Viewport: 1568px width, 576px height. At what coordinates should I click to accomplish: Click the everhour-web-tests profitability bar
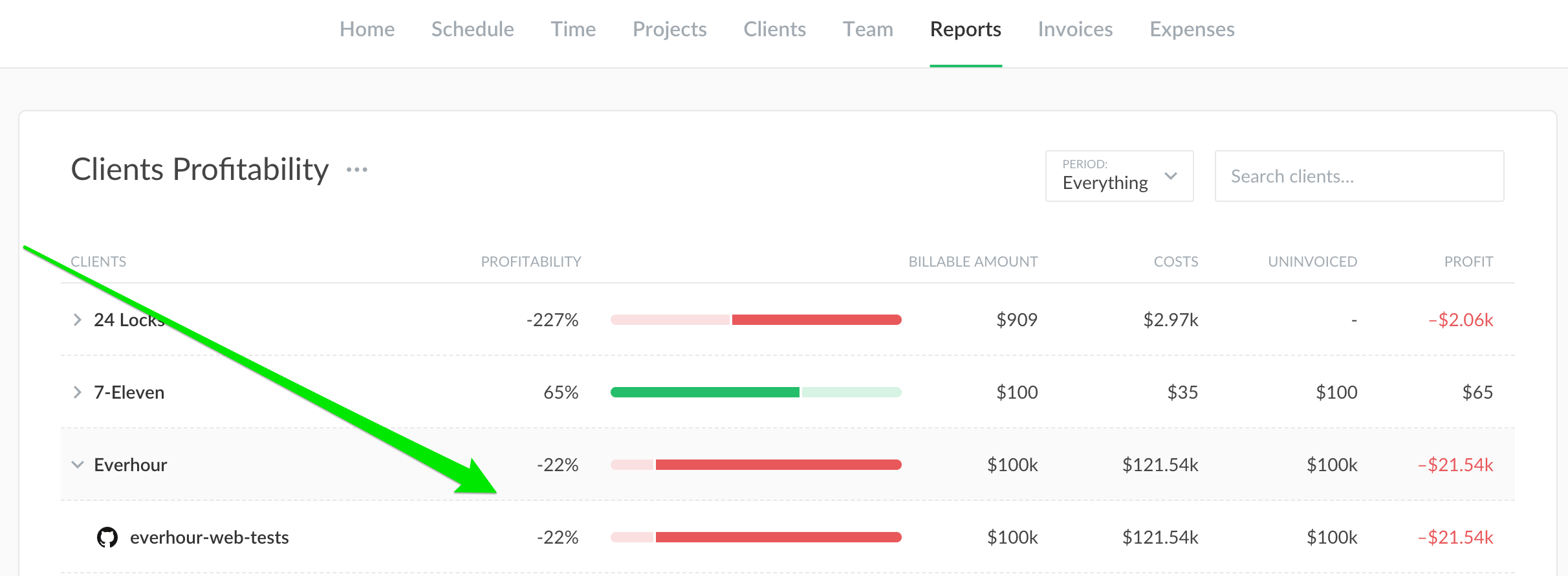[756, 537]
